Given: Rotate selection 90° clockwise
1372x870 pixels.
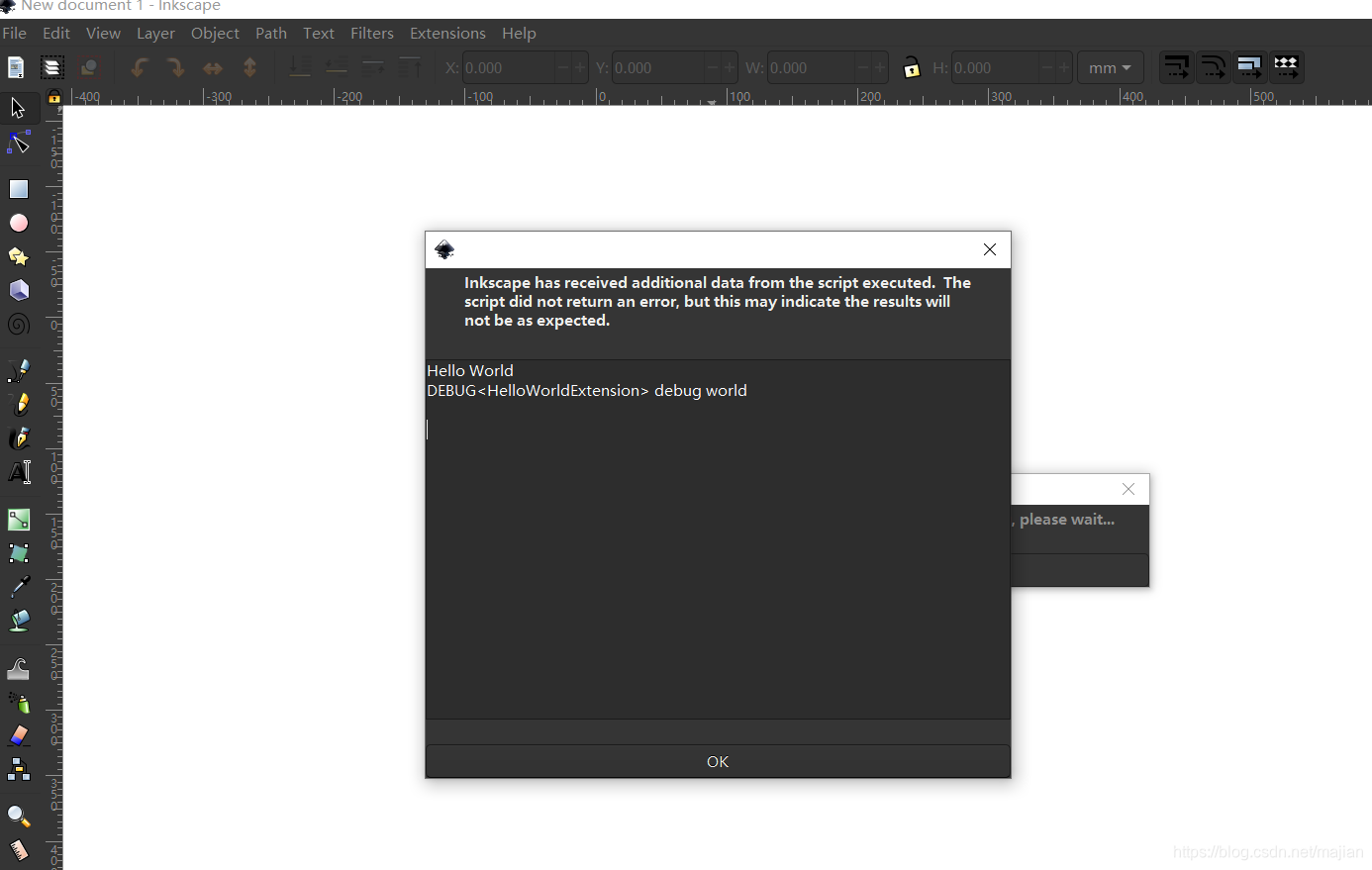Looking at the screenshot, I should pos(175,67).
